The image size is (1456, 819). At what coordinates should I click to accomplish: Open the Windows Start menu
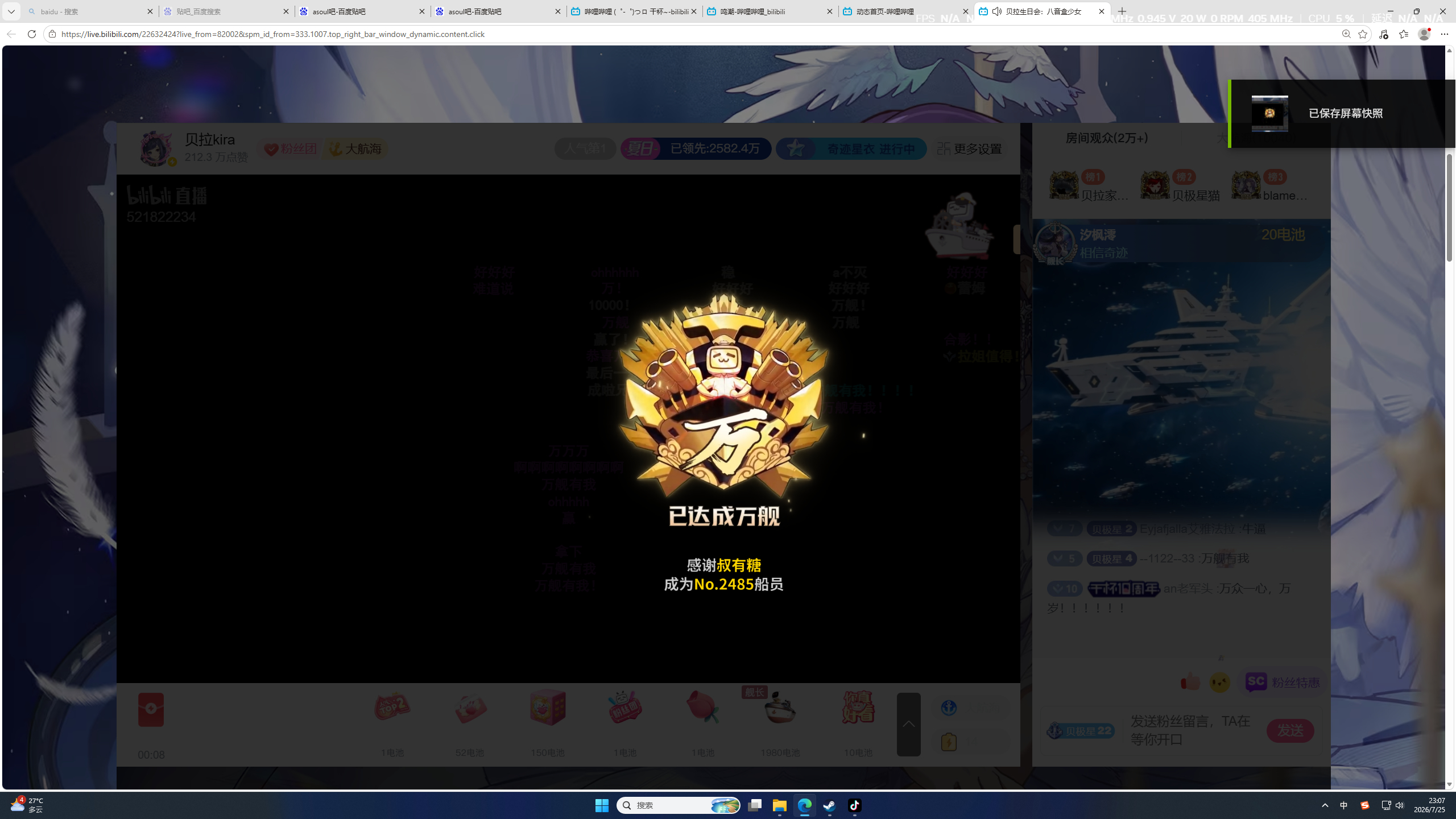coord(602,805)
